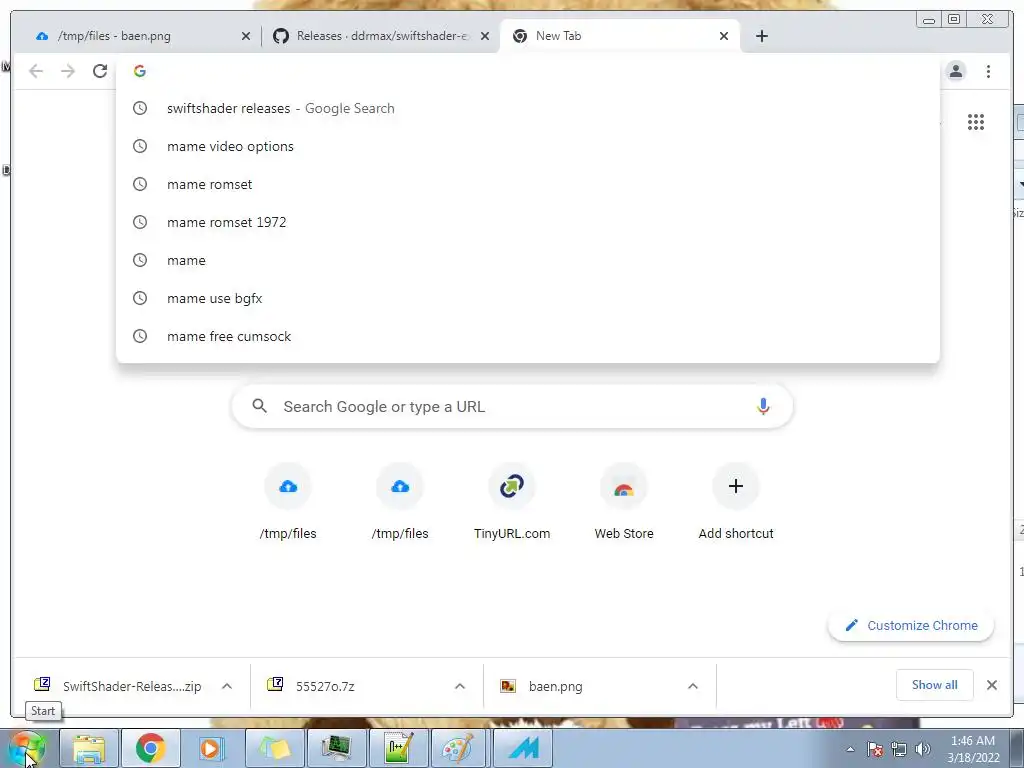This screenshot has height=768, width=1024.
Task: Open the Google apps grid
Action: click(976, 122)
